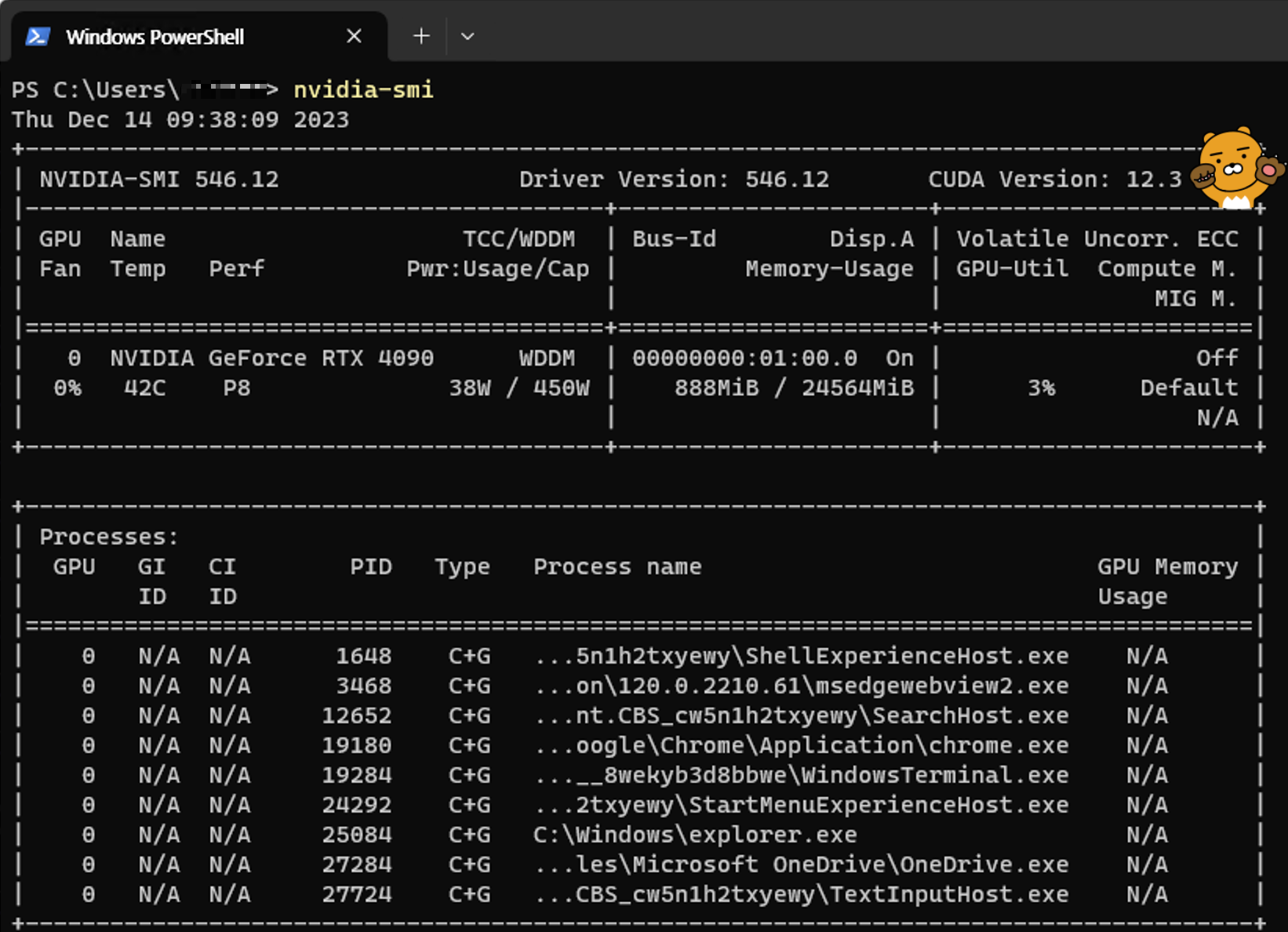Image resolution: width=1288 pixels, height=932 pixels.
Task: Click the Process name column header
Action: coord(617,567)
